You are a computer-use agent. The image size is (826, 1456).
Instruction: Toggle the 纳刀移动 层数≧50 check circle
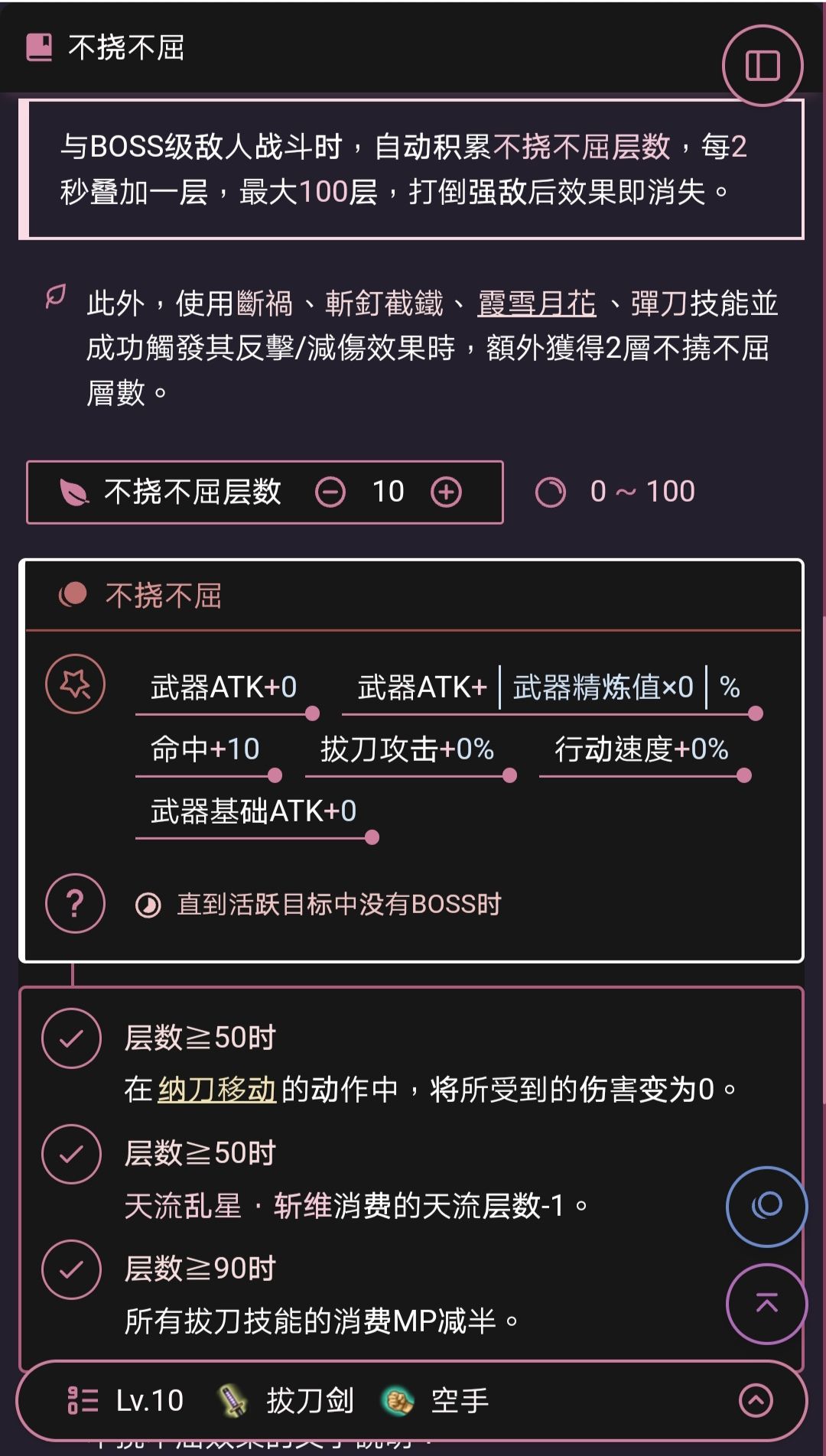(x=71, y=1038)
